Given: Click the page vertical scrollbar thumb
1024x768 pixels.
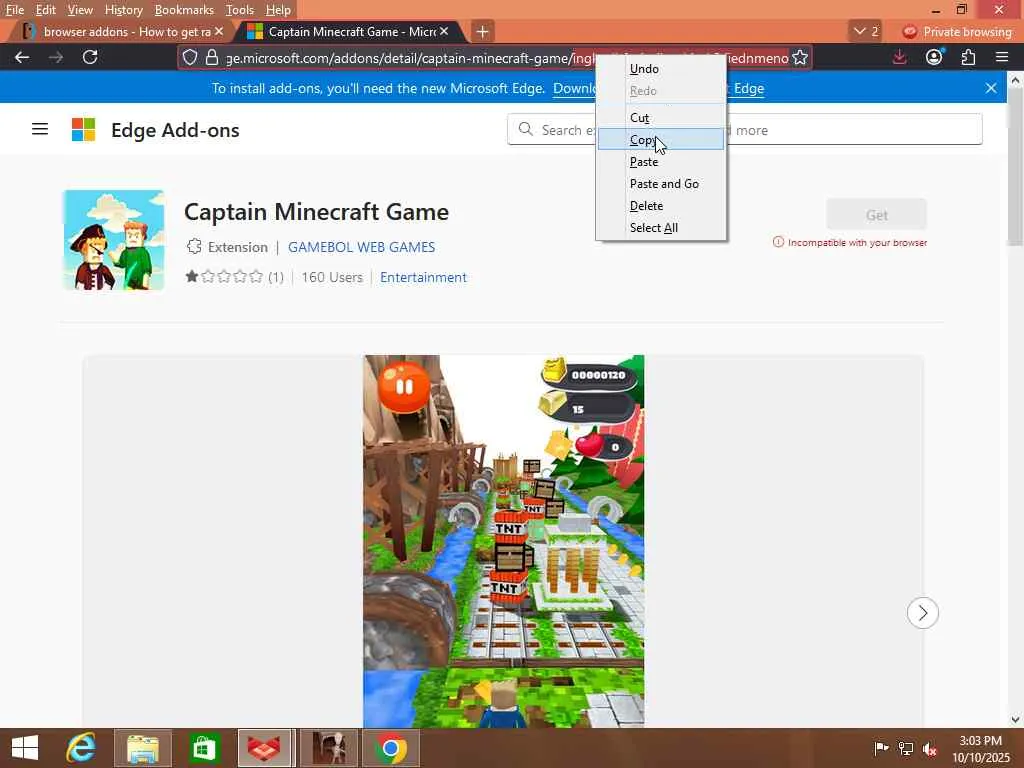Looking at the screenshot, I should tap(1015, 167).
